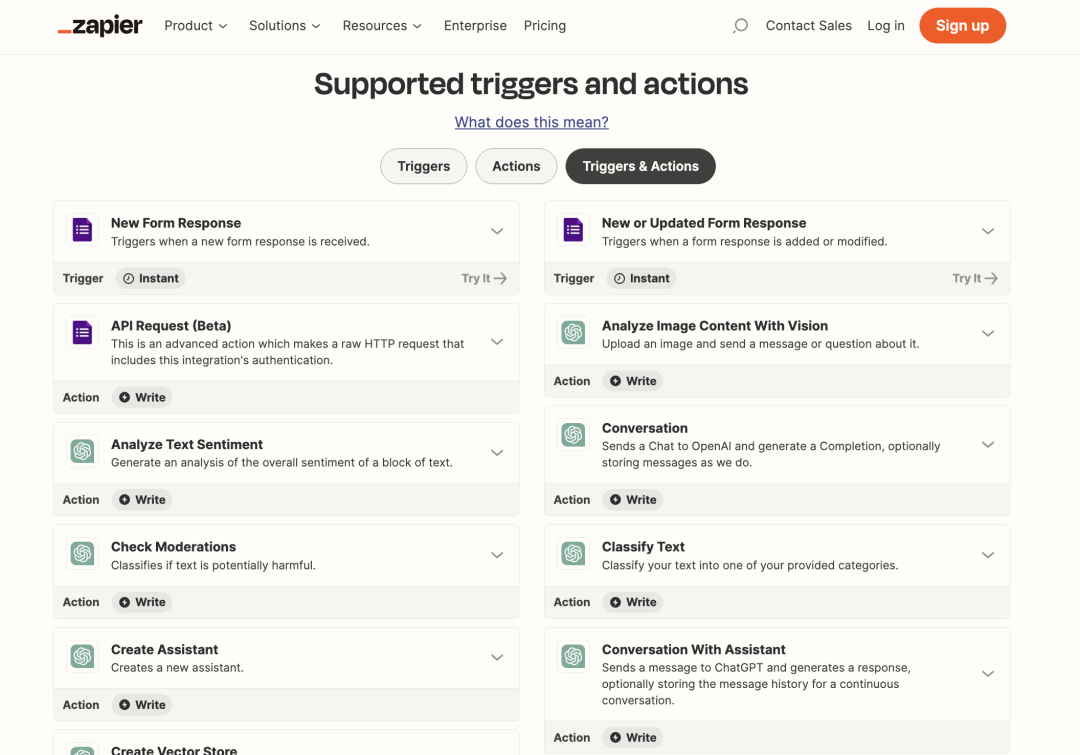This screenshot has height=755, width=1080.
Task: Click Google Forms icon beside New or Updated Form Response
Action: 573,230
